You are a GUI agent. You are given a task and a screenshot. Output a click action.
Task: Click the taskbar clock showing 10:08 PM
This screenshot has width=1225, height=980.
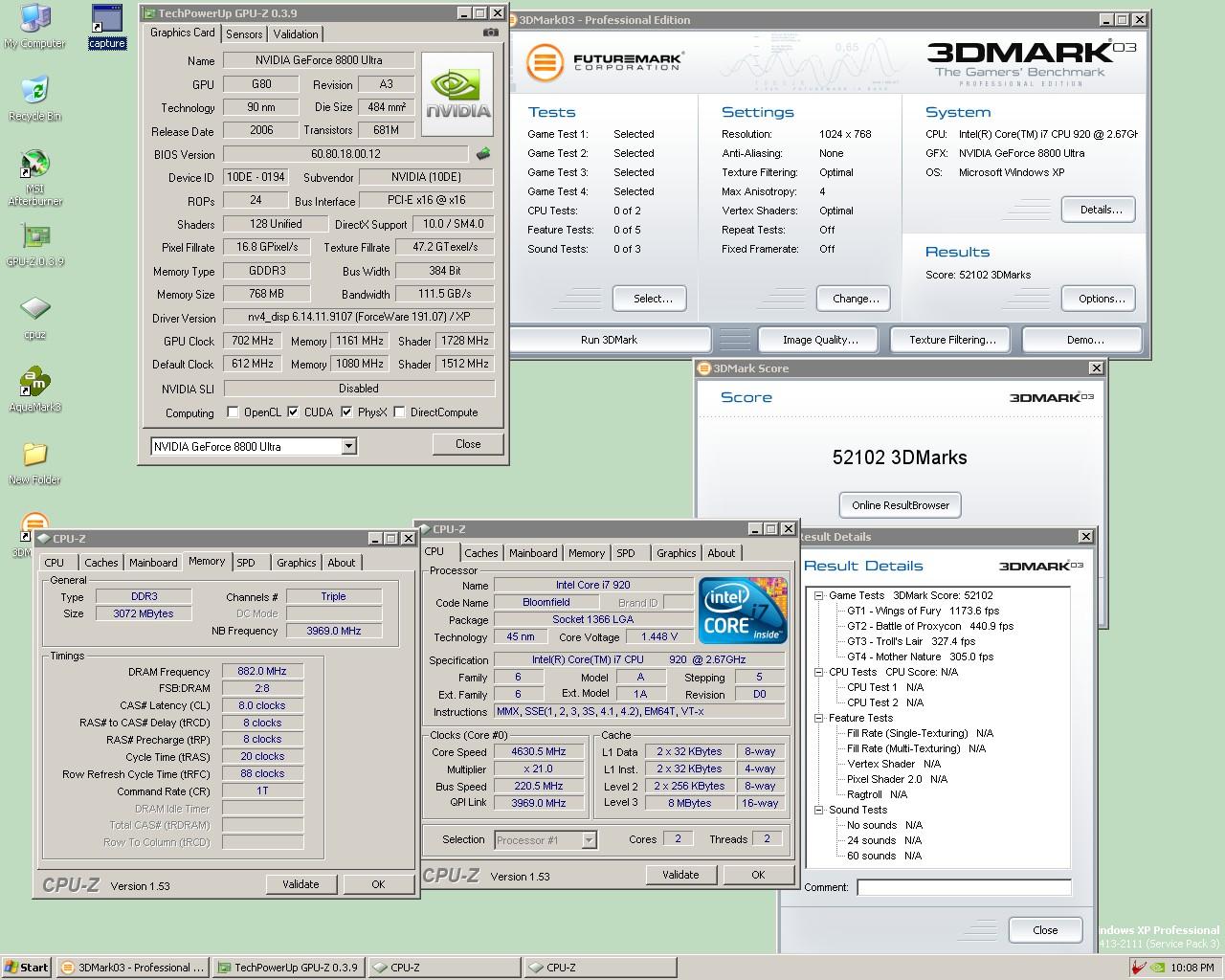(1192, 968)
